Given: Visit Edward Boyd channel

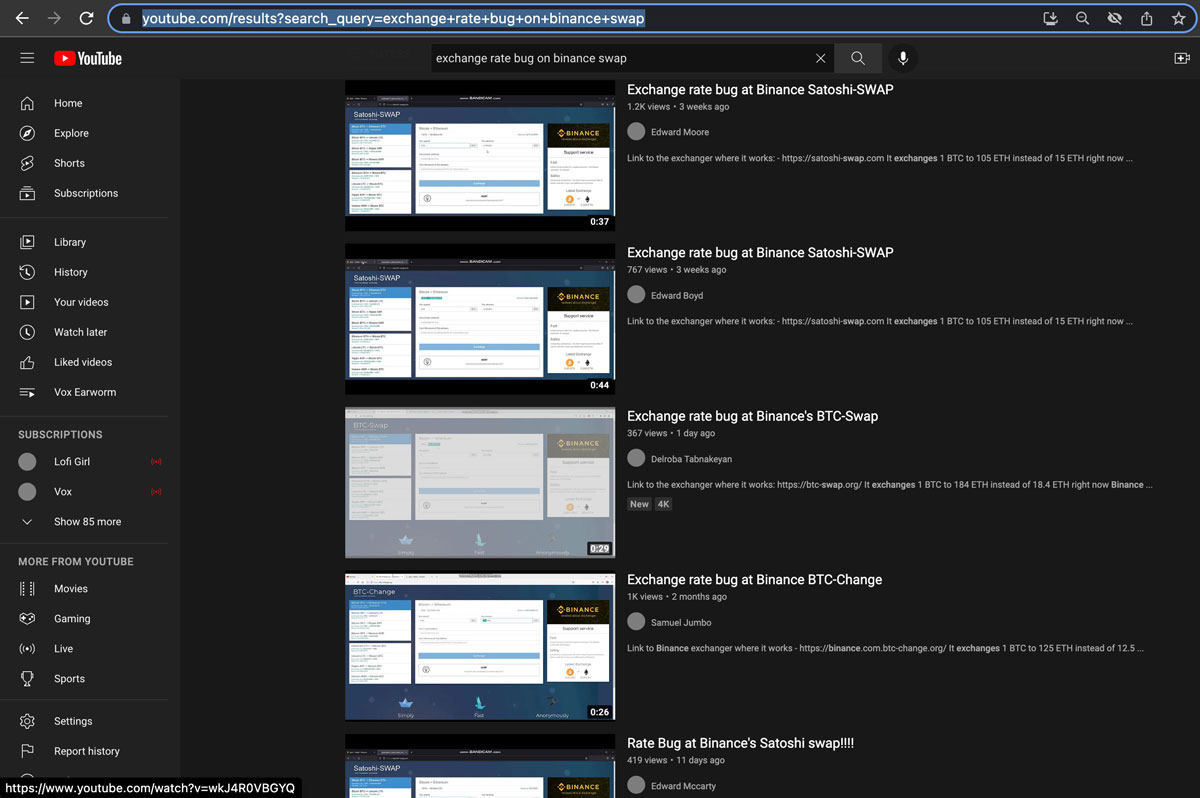Looking at the screenshot, I should 677,295.
